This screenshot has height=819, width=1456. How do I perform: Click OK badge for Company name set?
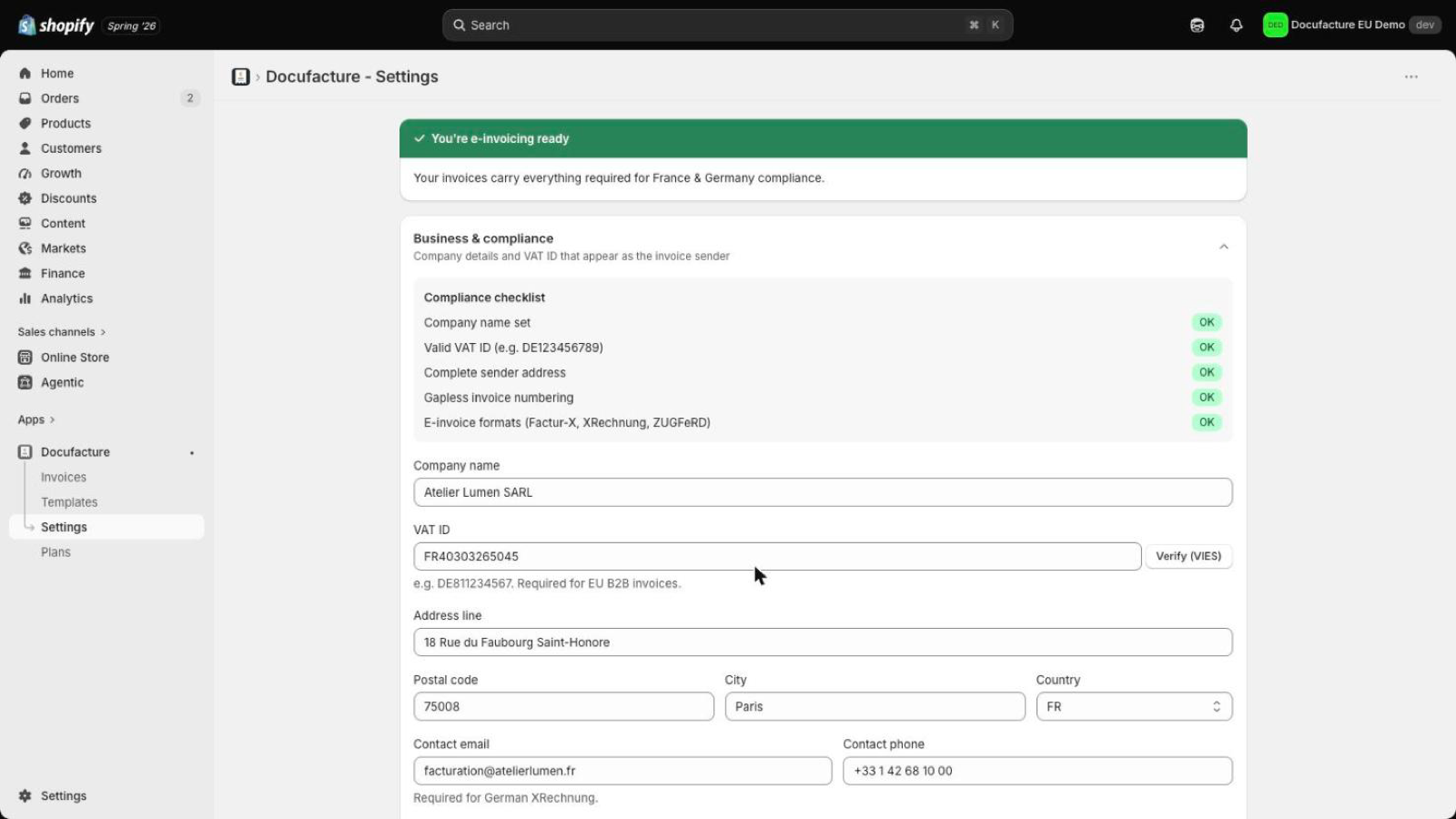(x=1207, y=323)
